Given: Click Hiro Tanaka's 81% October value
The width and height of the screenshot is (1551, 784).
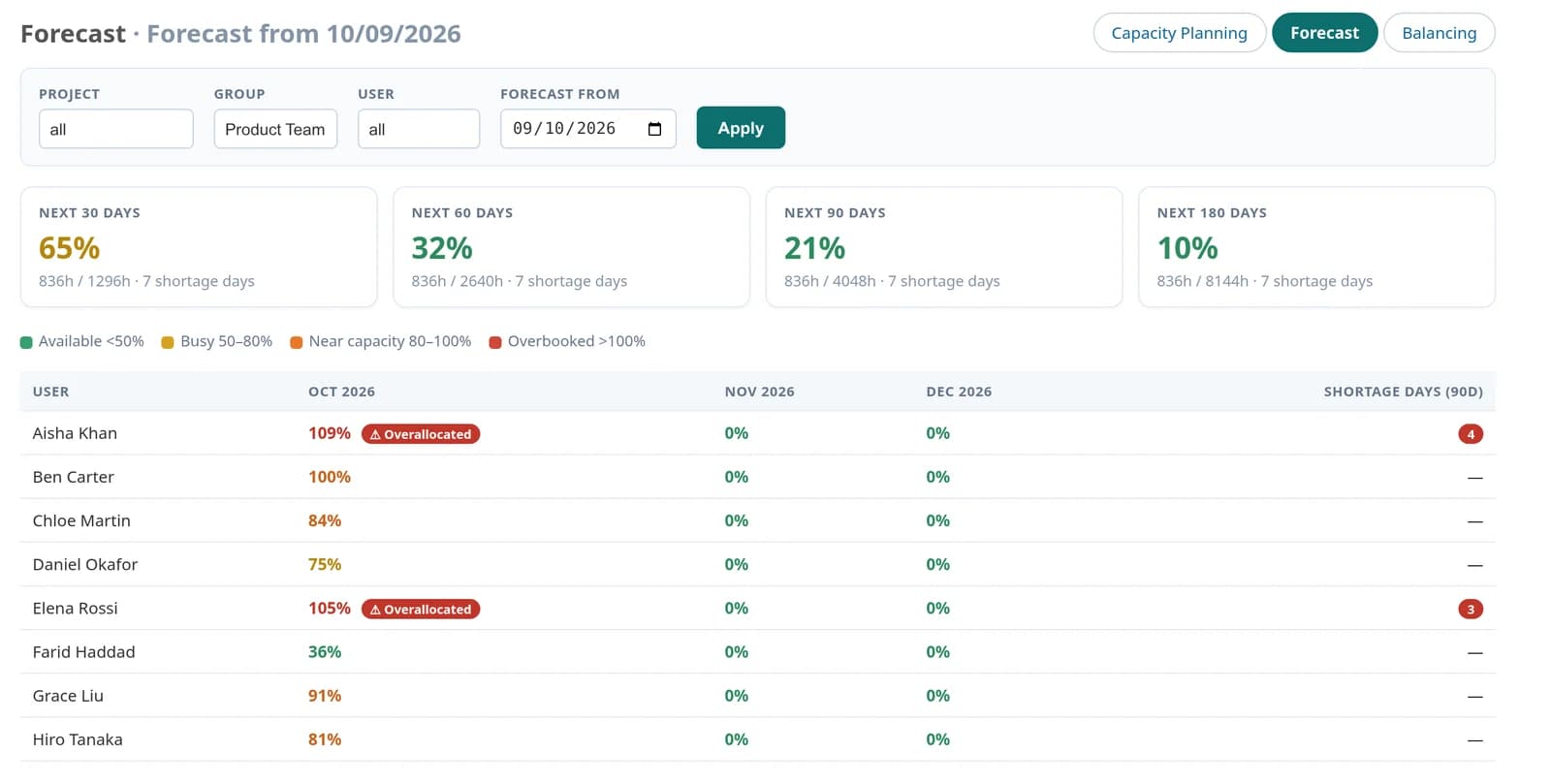Looking at the screenshot, I should tap(325, 739).
